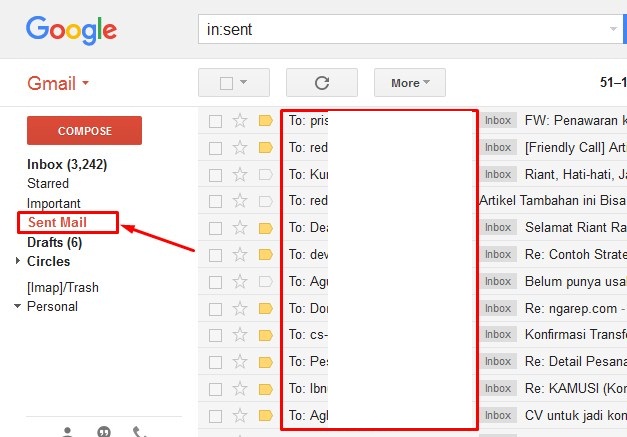Star the 'Selamat Riant' email
This screenshot has height=437, width=627.
click(x=240, y=228)
